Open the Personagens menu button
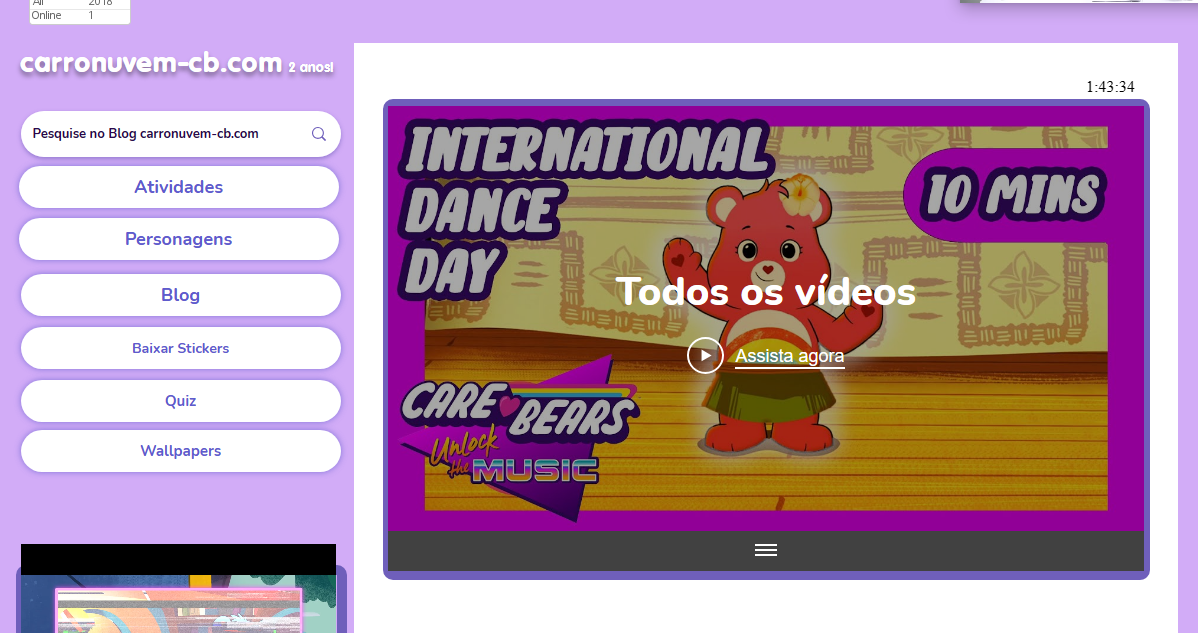This screenshot has width=1198, height=633. 179,239
